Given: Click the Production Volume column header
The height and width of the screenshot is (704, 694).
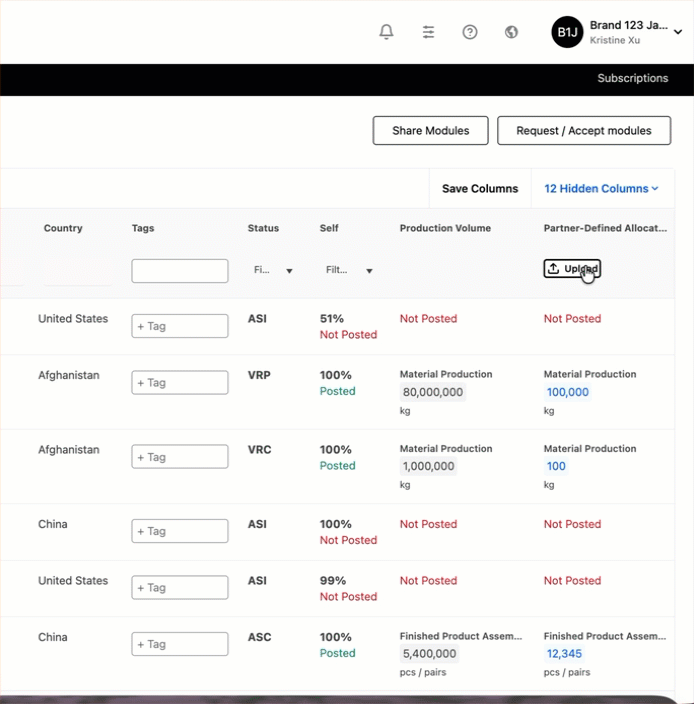Looking at the screenshot, I should click(x=445, y=228).
